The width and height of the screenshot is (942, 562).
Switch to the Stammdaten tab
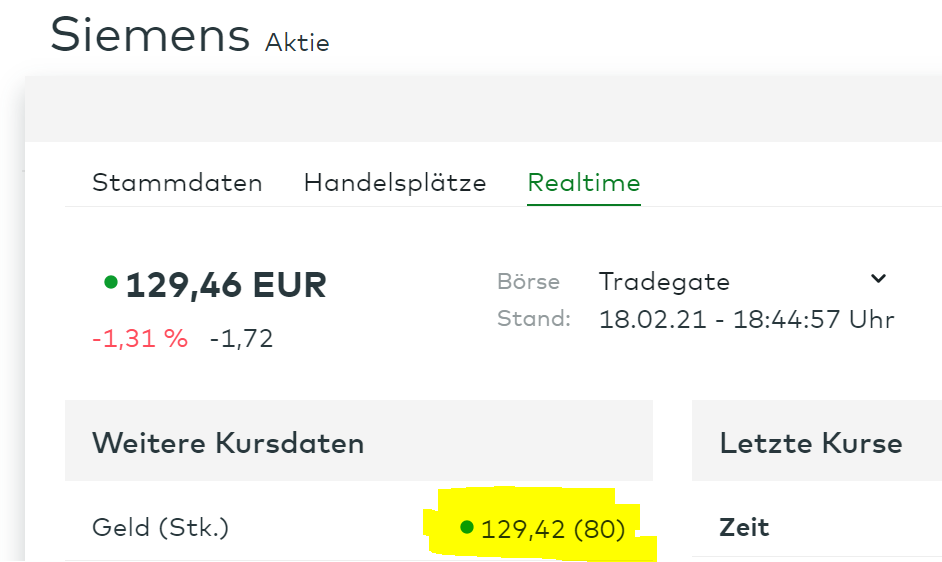point(177,183)
